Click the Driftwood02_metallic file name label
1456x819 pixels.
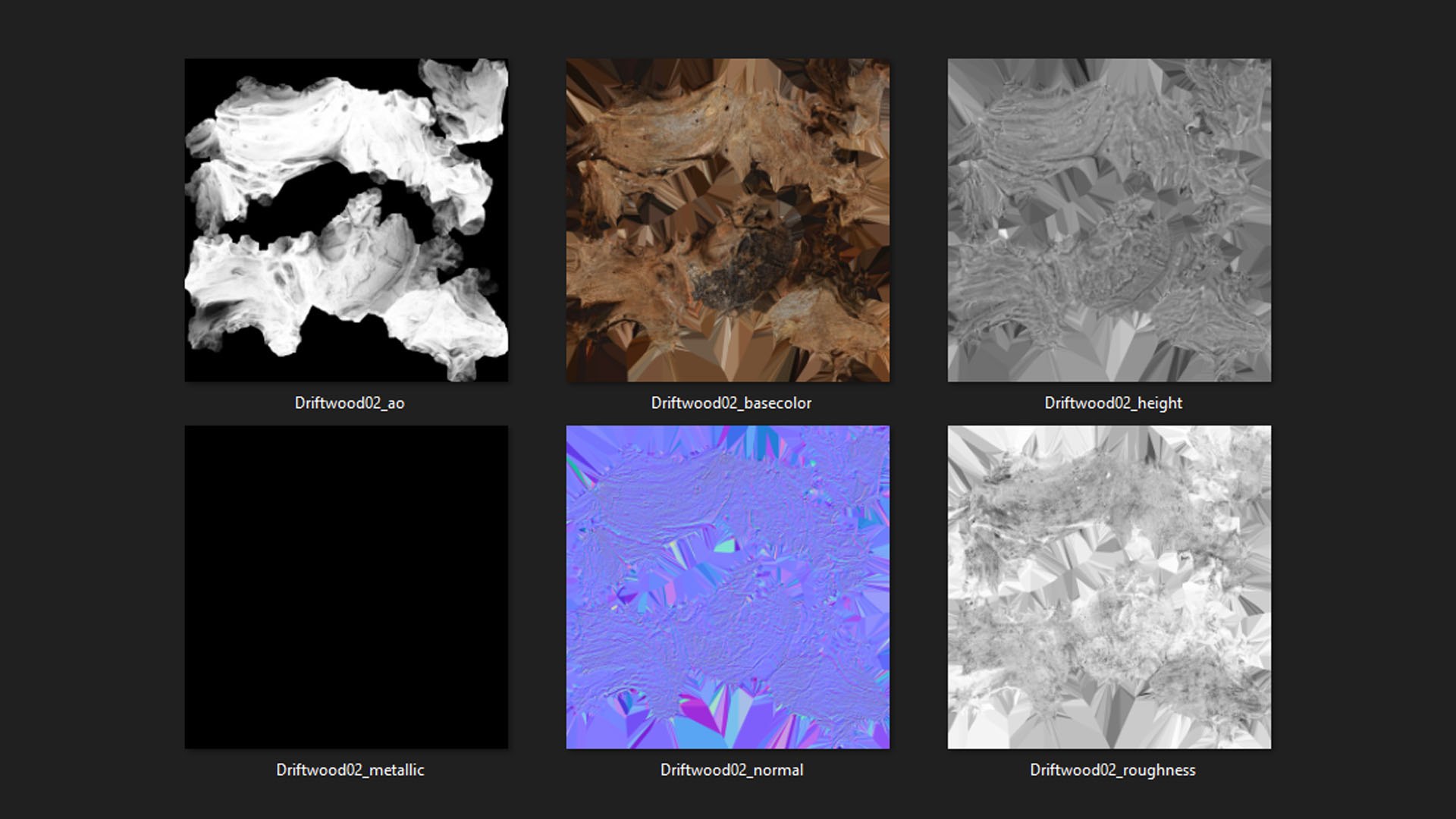click(x=350, y=770)
